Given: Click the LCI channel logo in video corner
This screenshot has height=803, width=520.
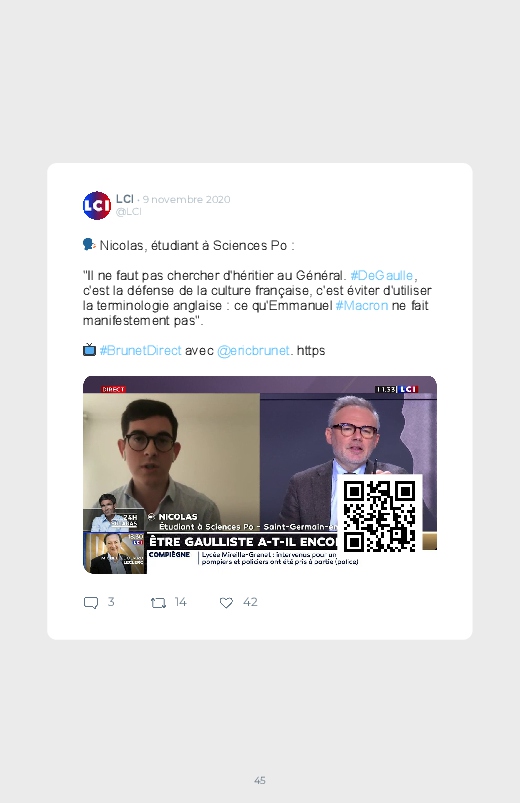Looking at the screenshot, I should click(x=408, y=389).
